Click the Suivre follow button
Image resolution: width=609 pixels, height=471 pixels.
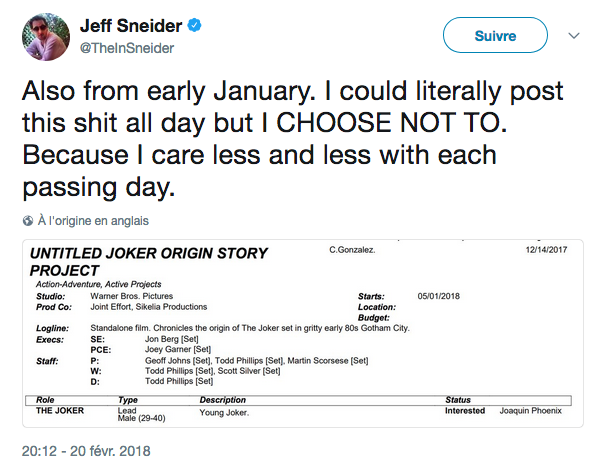495,35
